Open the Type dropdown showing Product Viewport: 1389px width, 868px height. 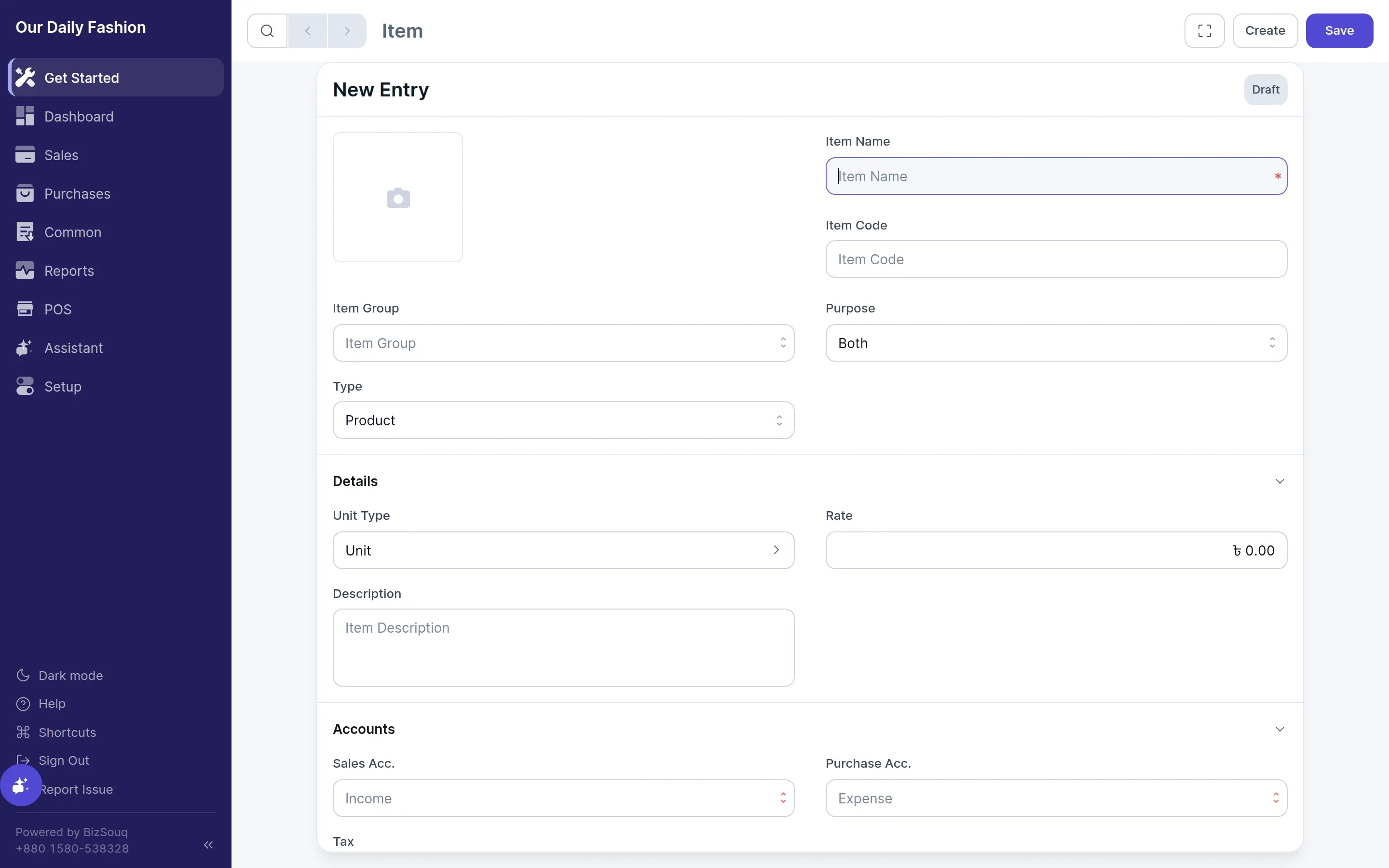point(563,420)
